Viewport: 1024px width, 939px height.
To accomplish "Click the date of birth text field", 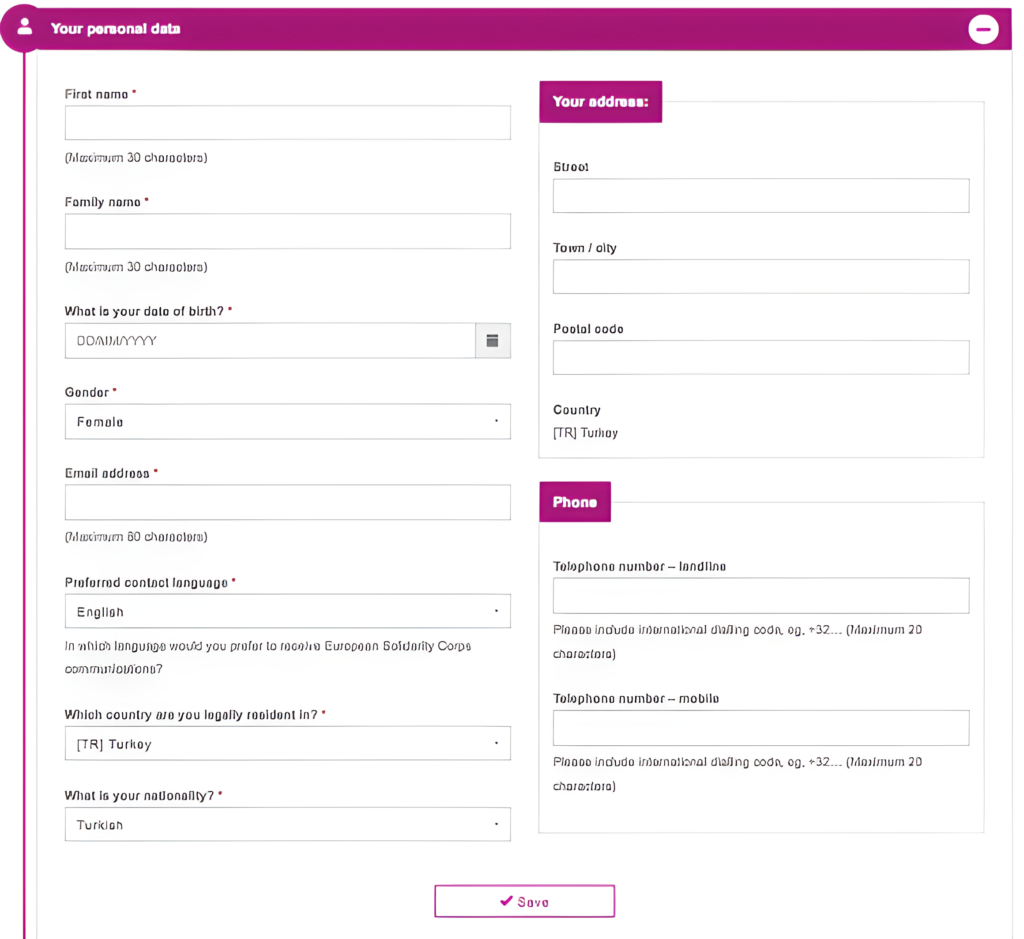I will pyautogui.click(x=270, y=340).
